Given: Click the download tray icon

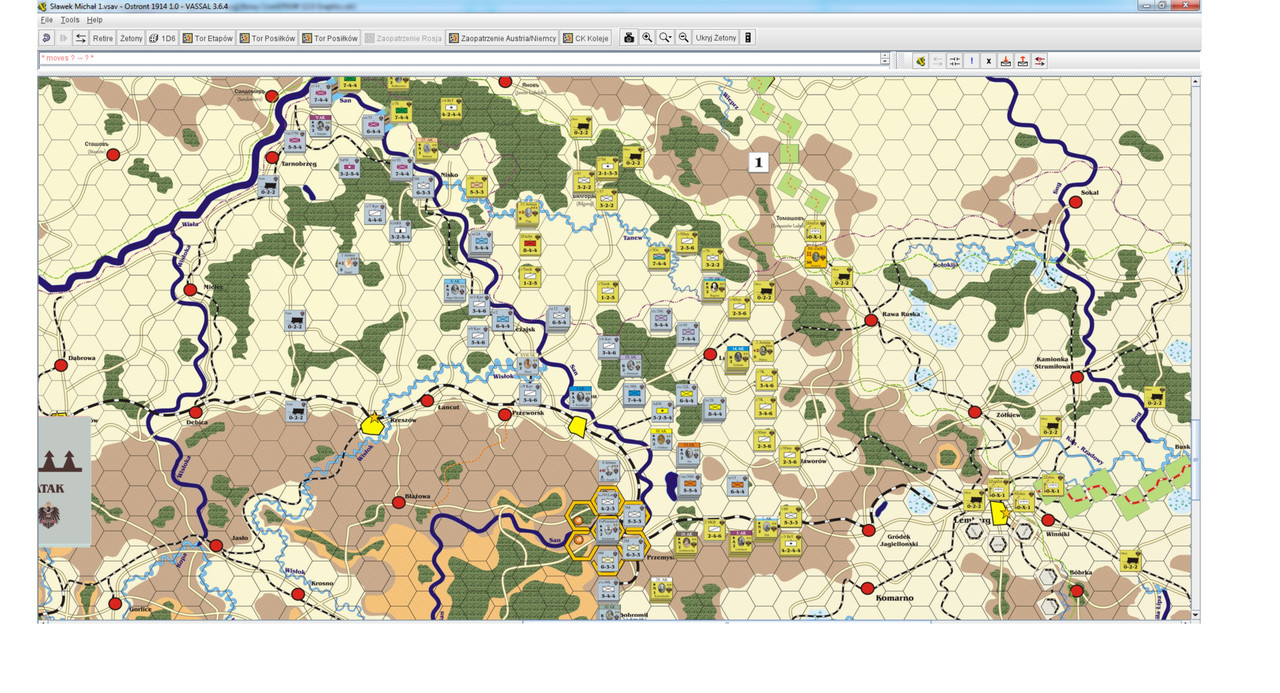Looking at the screenshot, I should 1006,61.
